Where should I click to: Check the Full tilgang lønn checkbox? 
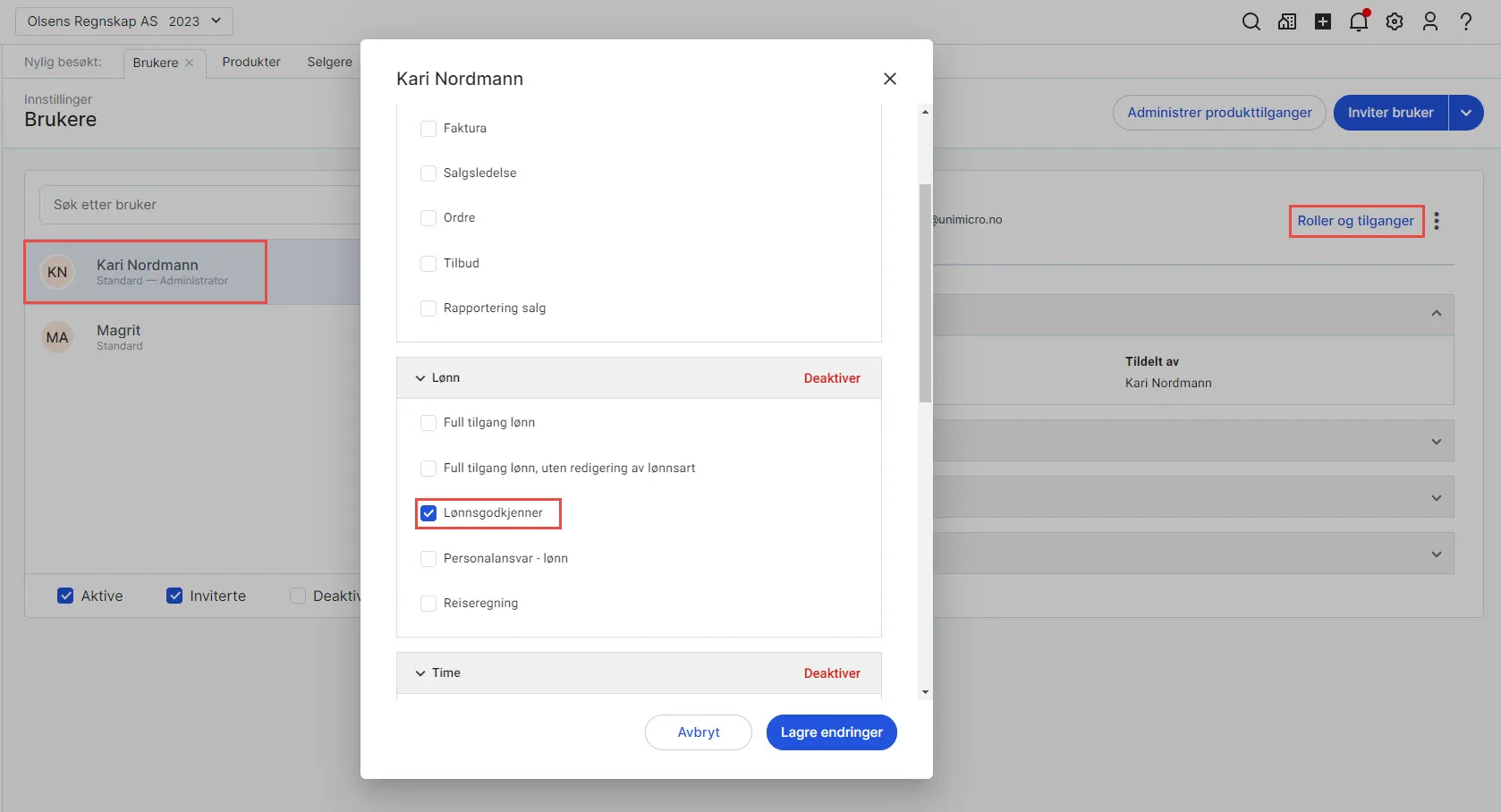click(x=428, y=423)
